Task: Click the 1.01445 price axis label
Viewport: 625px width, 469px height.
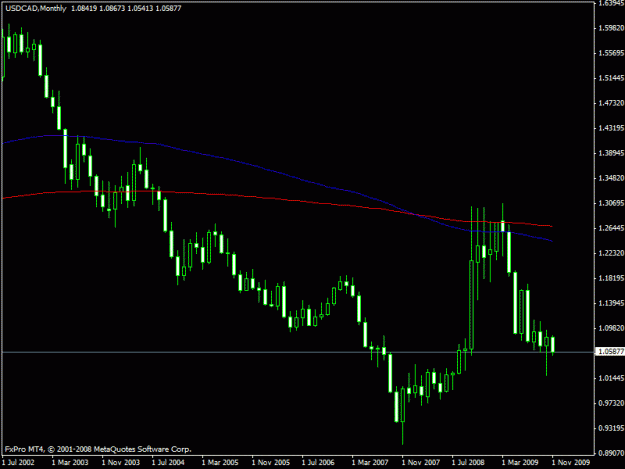Action: click(611, 378)
